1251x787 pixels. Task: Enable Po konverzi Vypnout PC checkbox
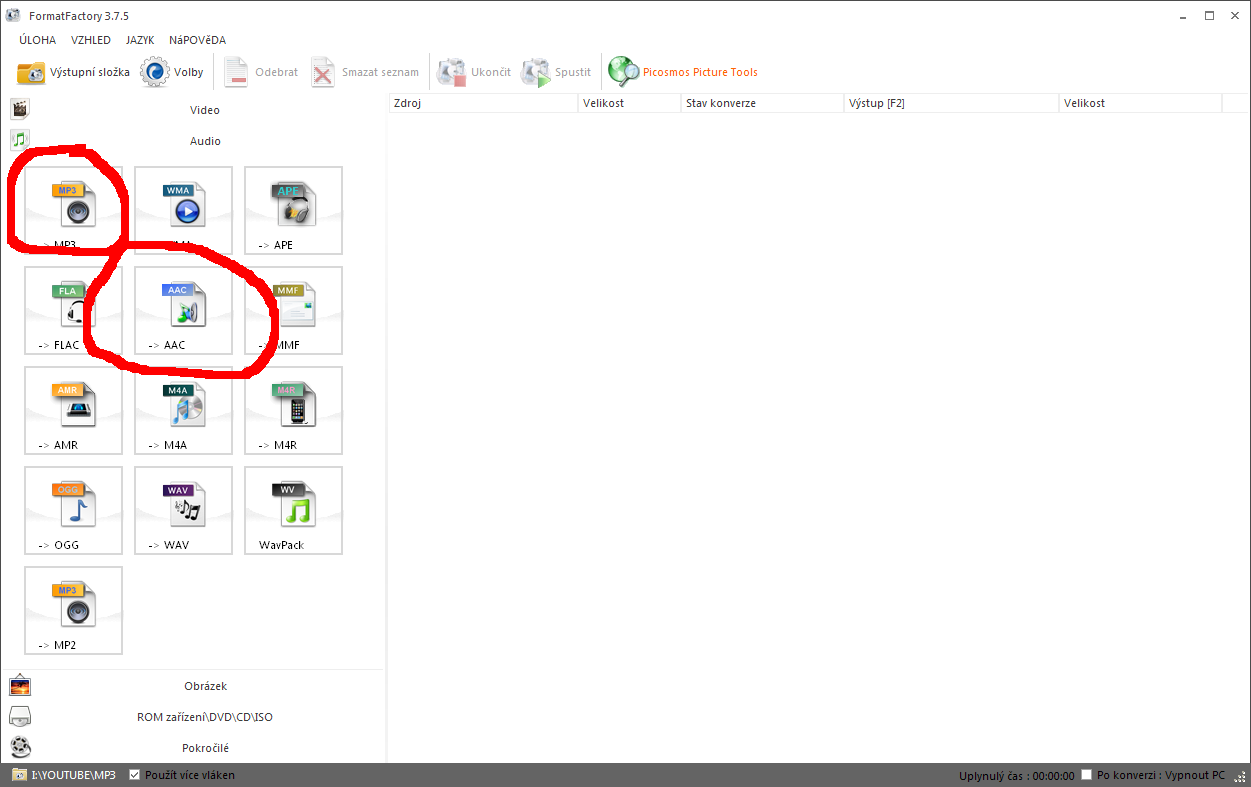[x=1087, y=775]
